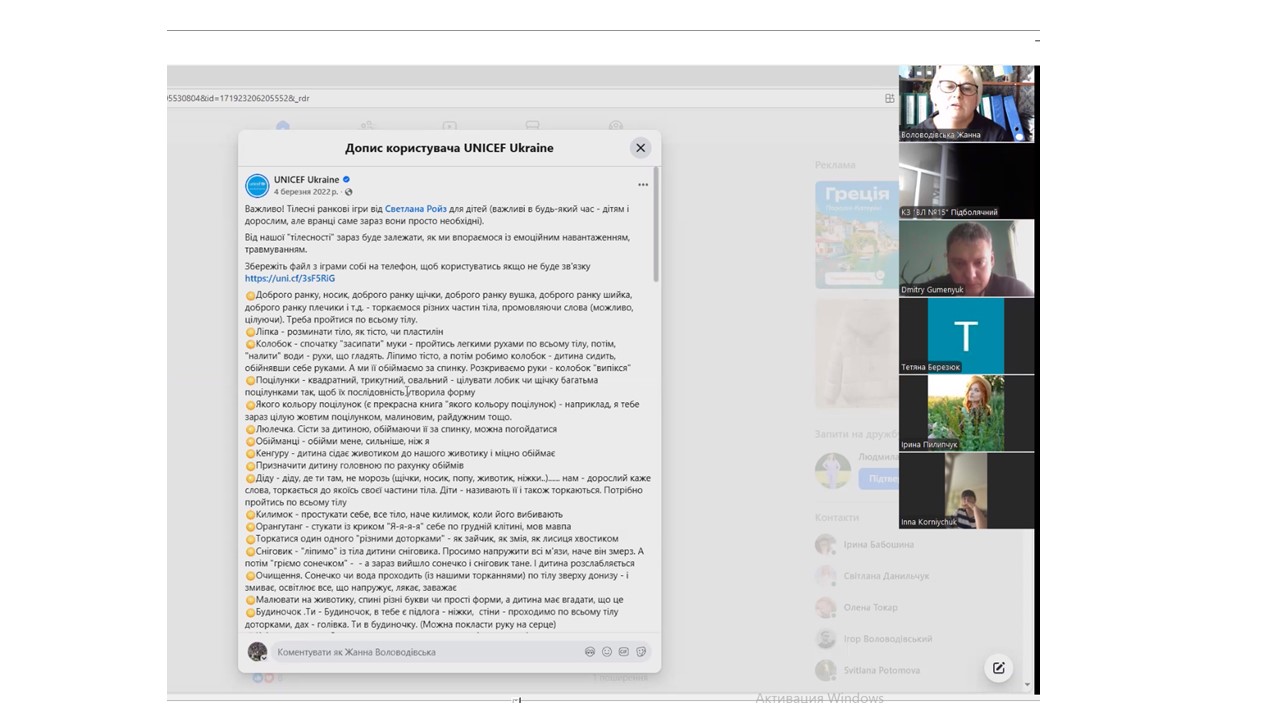Open the Светлана Ройз profile link
Image resolution: width=1280 pixels, height=720 pixels.
pos(416,209)
